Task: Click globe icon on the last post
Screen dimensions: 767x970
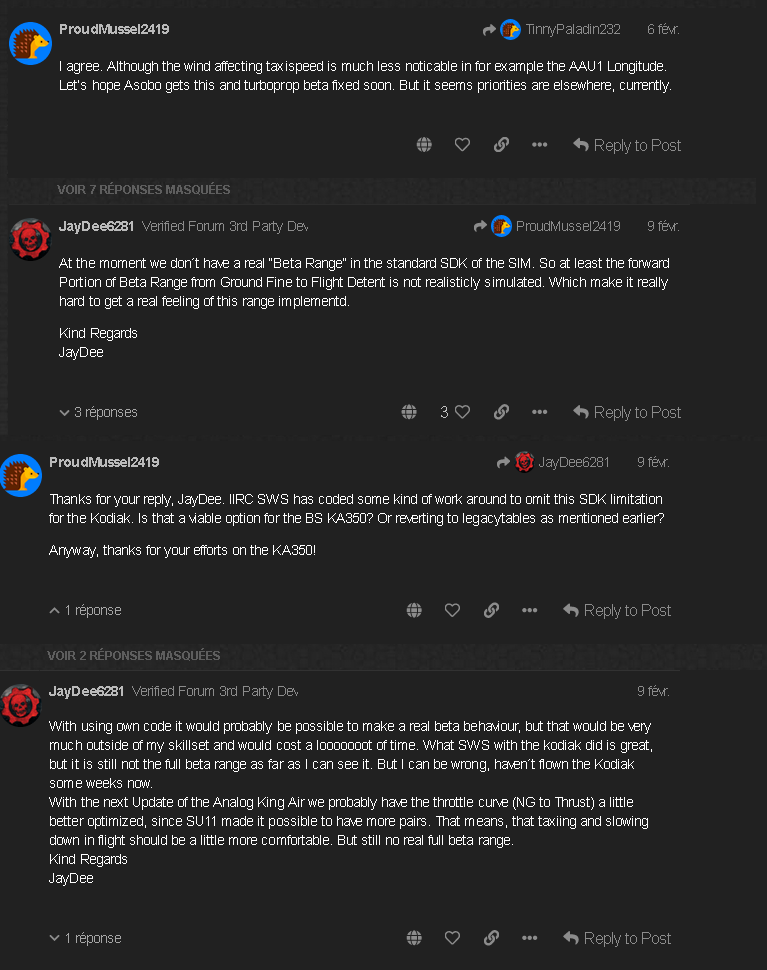Action: click(414, 938)
